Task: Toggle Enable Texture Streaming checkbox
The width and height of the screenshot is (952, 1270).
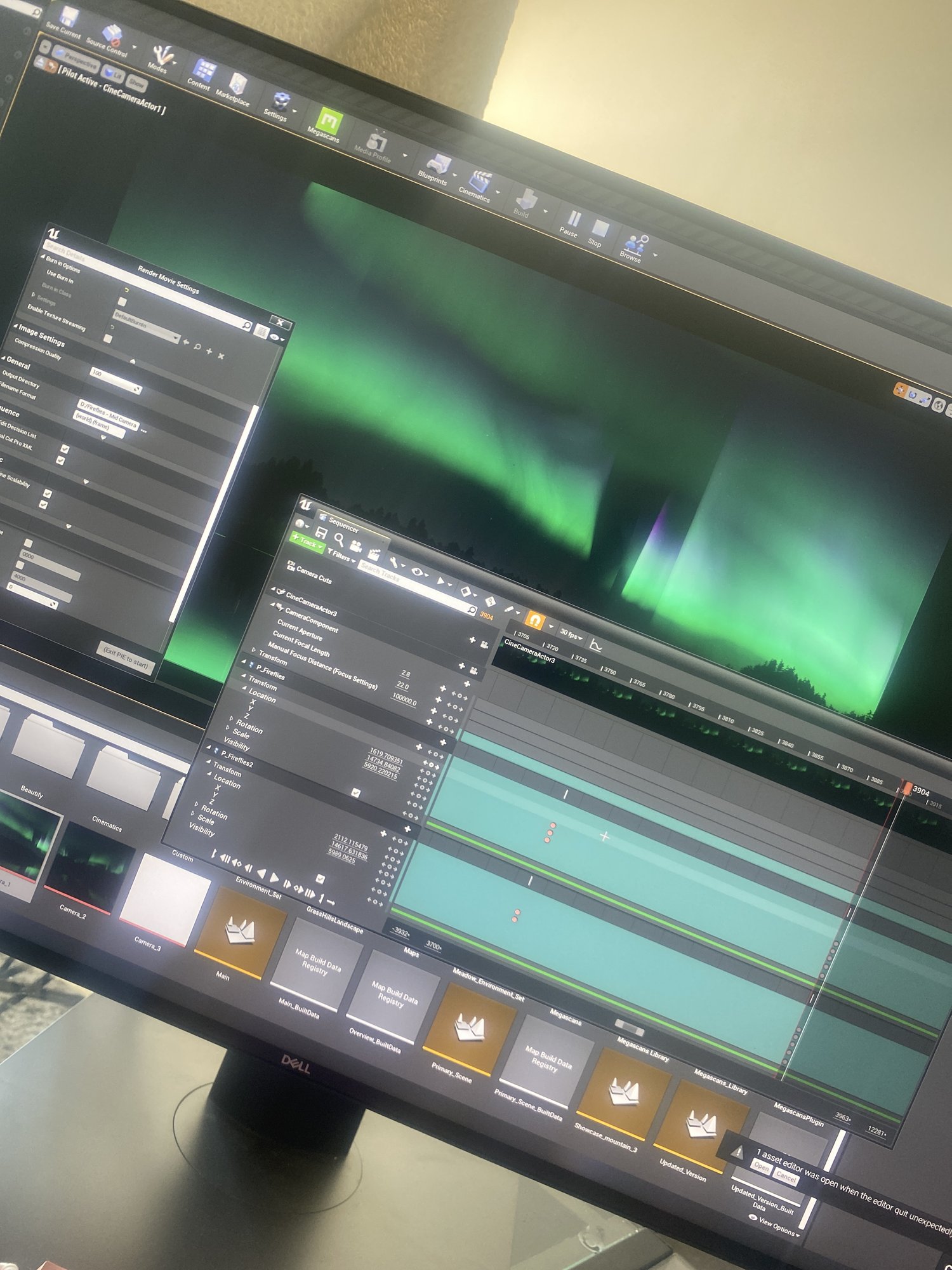Action: pos(108,340)
